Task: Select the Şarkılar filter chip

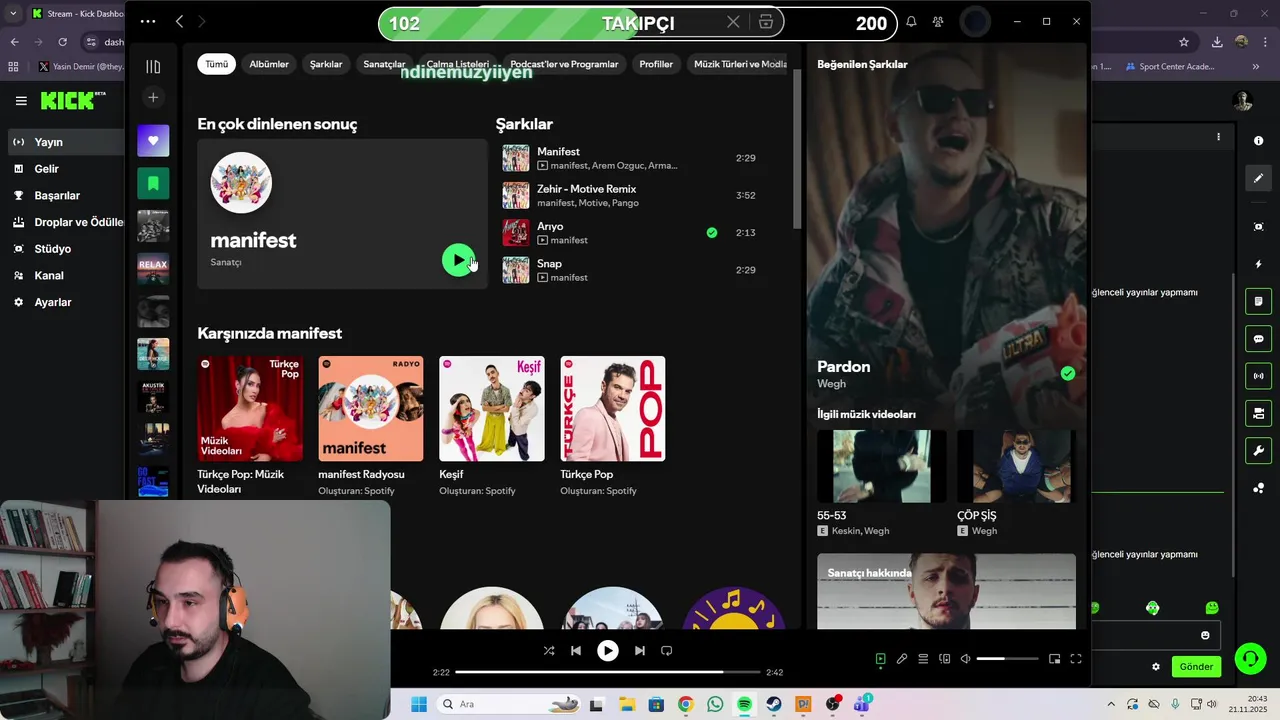Action: pos(326,64)
